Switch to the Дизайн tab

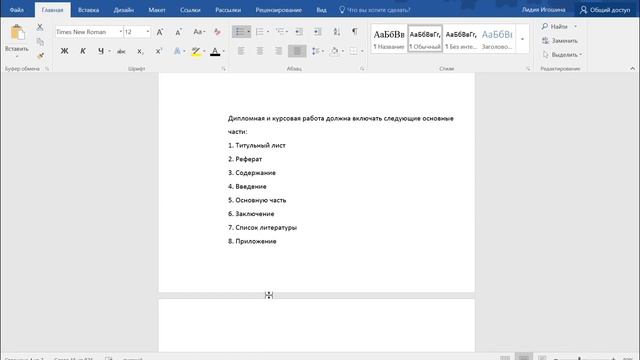tap(124, 10)
